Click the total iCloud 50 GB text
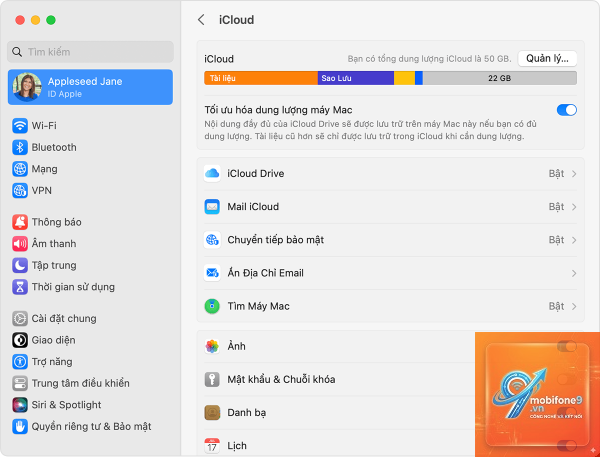The width and height of the screenshot is (600, 457). (x=429, y=59)
